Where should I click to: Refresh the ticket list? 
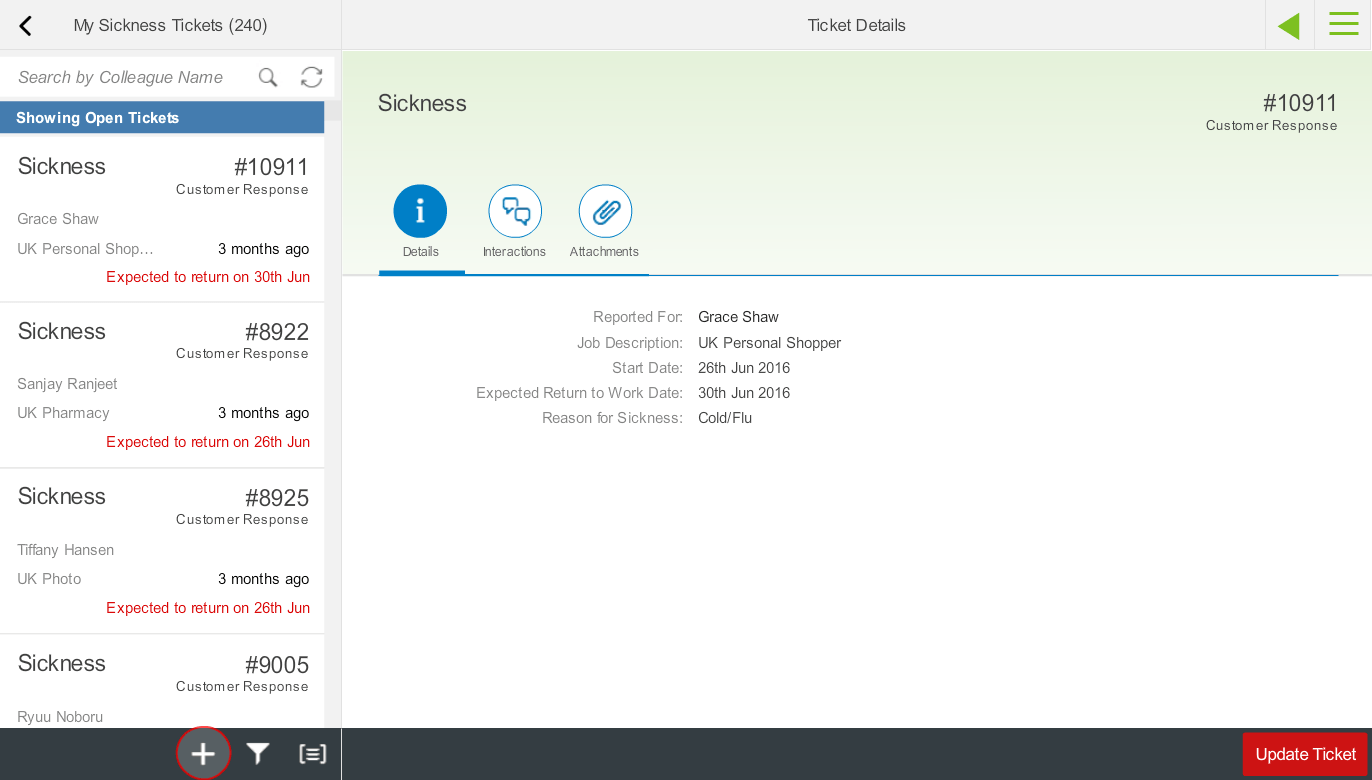tap(312, 77)
